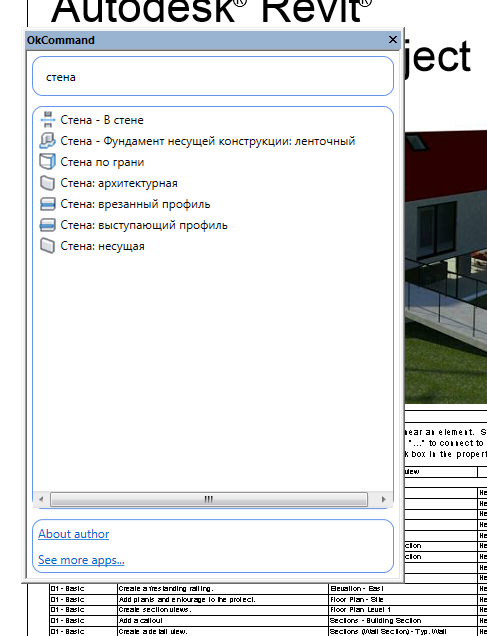Click the 'выступающий профиль' sweep icon
The height and width of the screenshot is (636, 487).
[x=47, y=225]
